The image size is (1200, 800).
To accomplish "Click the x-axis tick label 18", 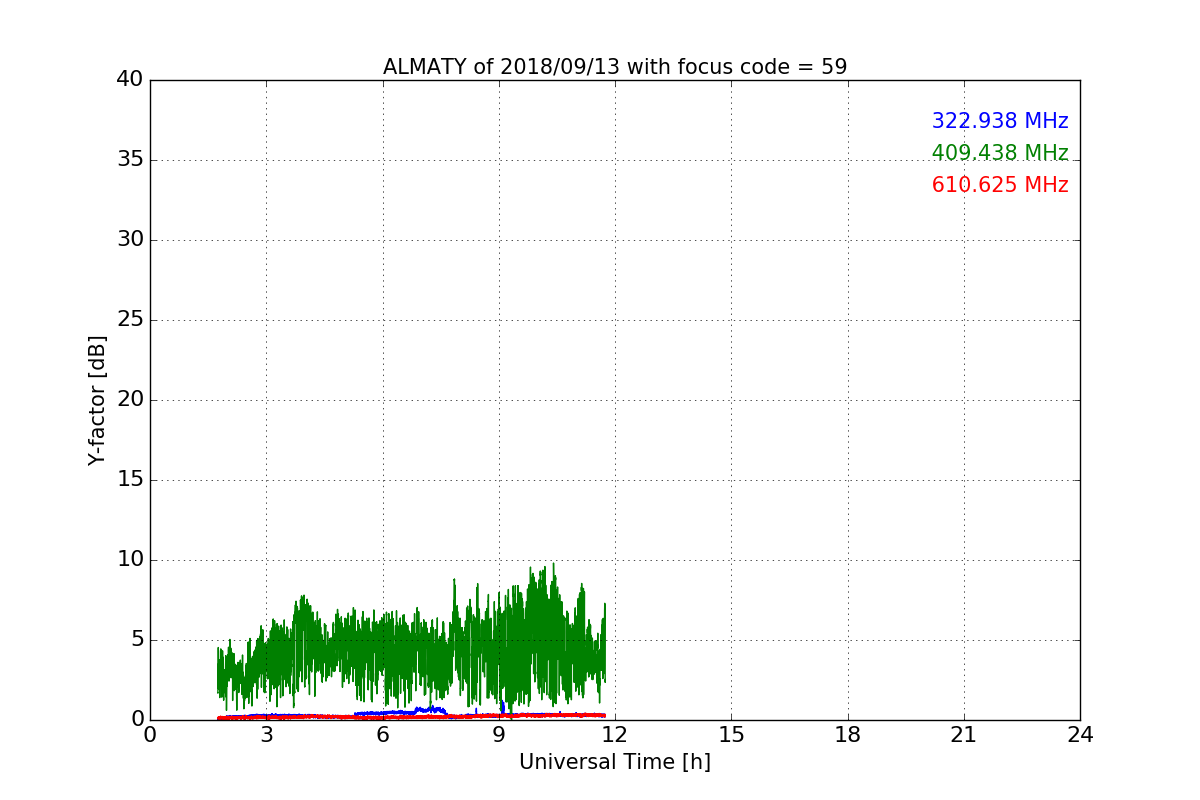I will 848,735.
